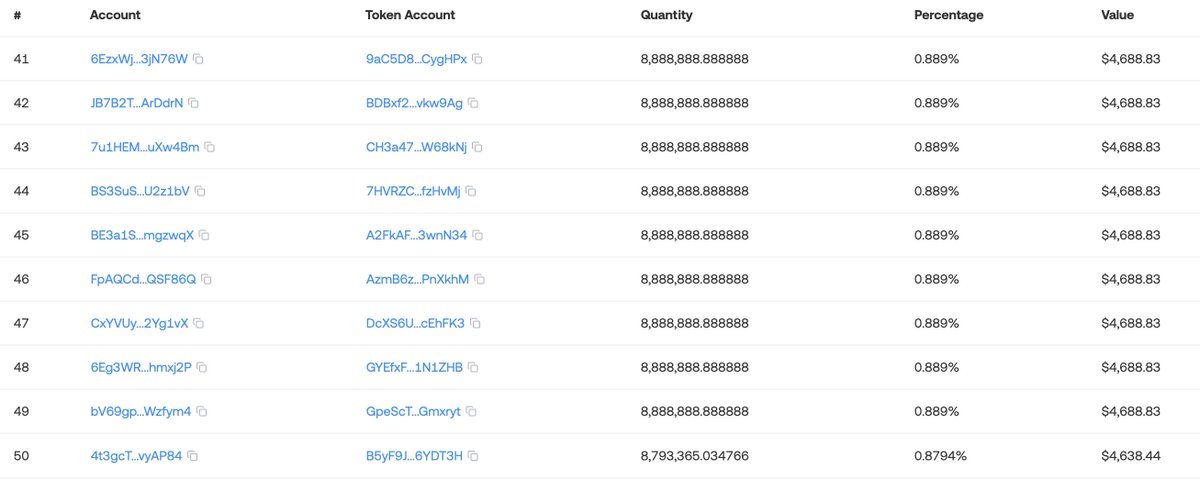The height and width of the screenshot is (480, 1200).
Task: Click the Percentage column header
Action: (948, 15)
